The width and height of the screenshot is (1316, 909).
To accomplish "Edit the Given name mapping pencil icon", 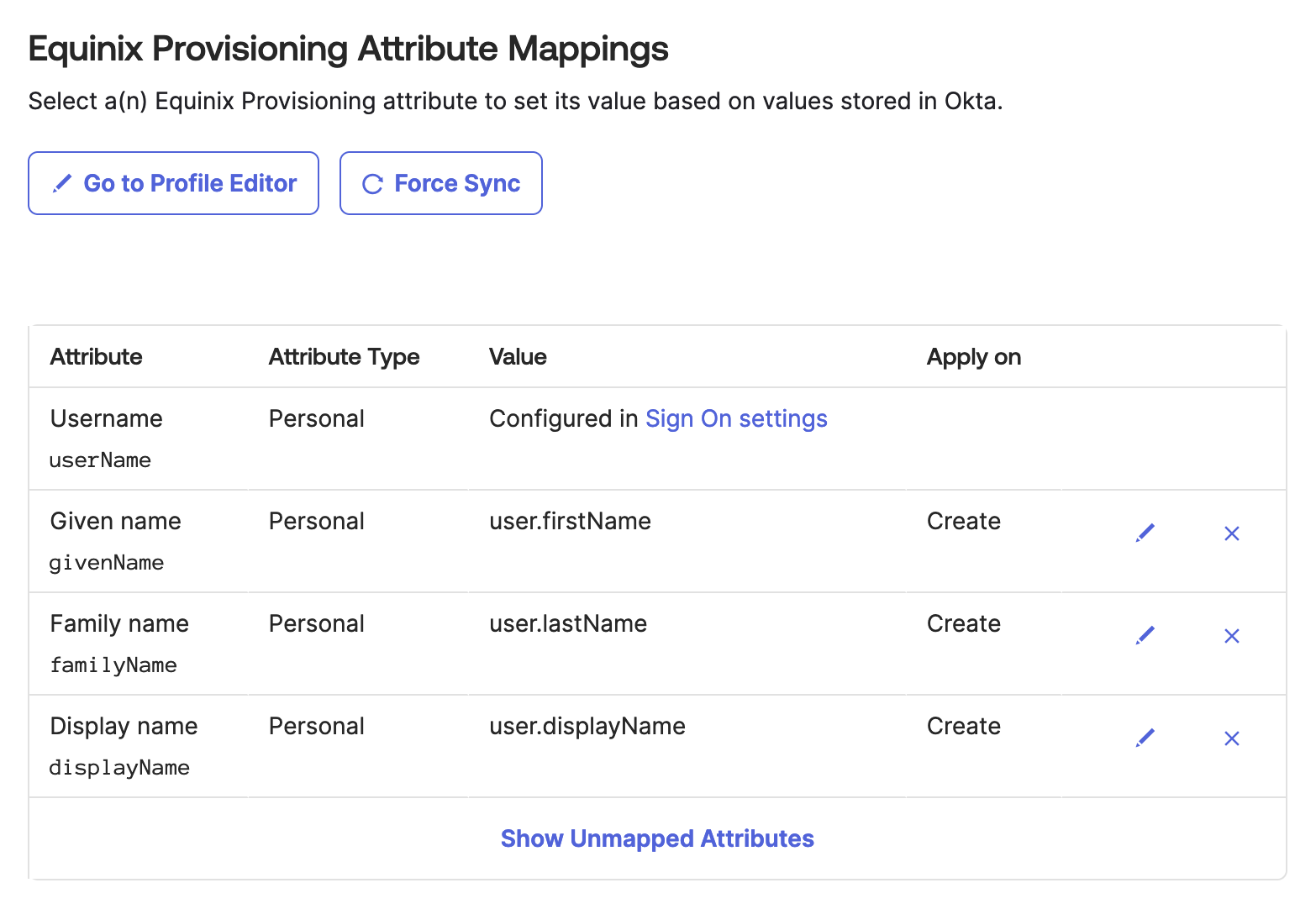I will click(x=1145, y=533).
